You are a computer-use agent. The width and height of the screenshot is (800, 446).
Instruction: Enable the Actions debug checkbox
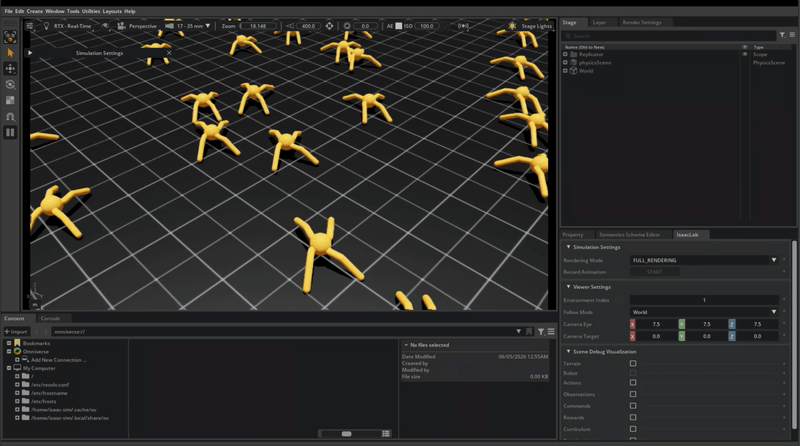tap(633, 382)
